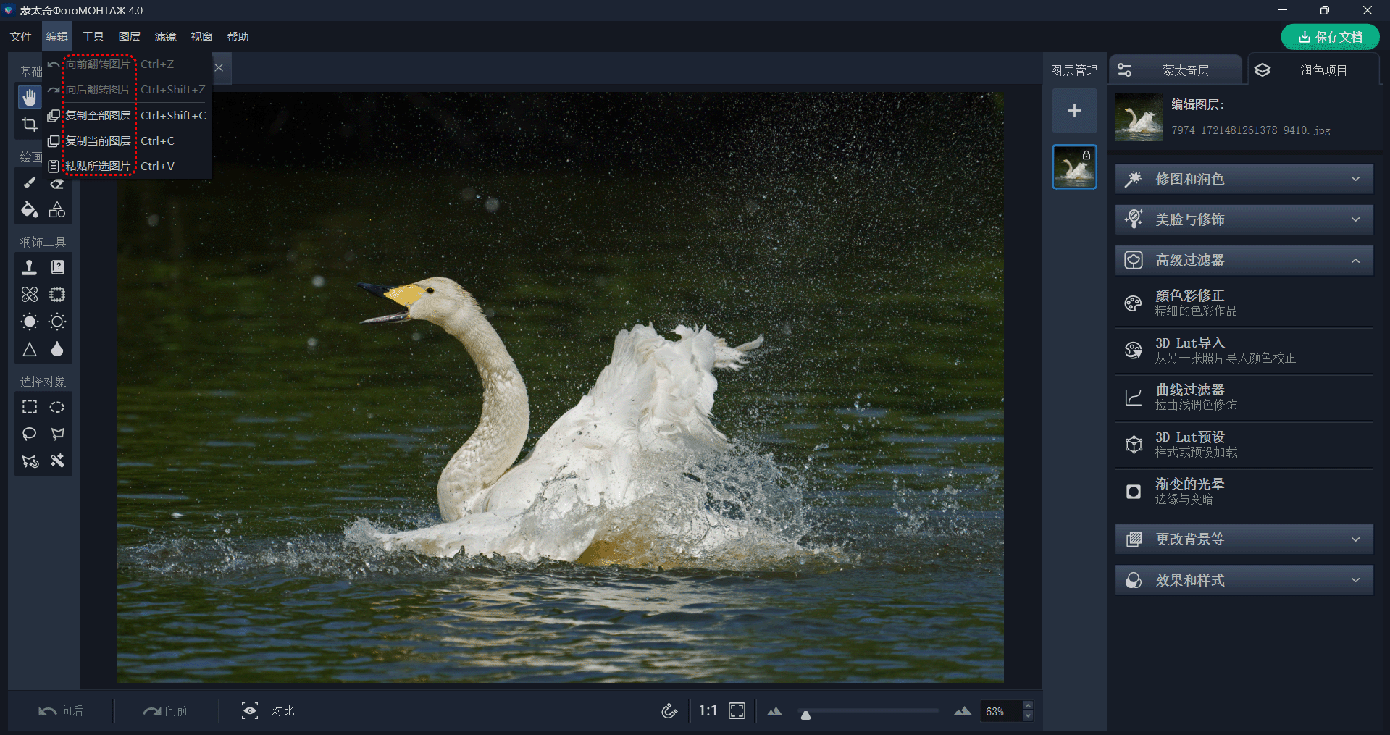Click the 63% zoom percentage field
1390x735 pixels.
point(1001,711)
